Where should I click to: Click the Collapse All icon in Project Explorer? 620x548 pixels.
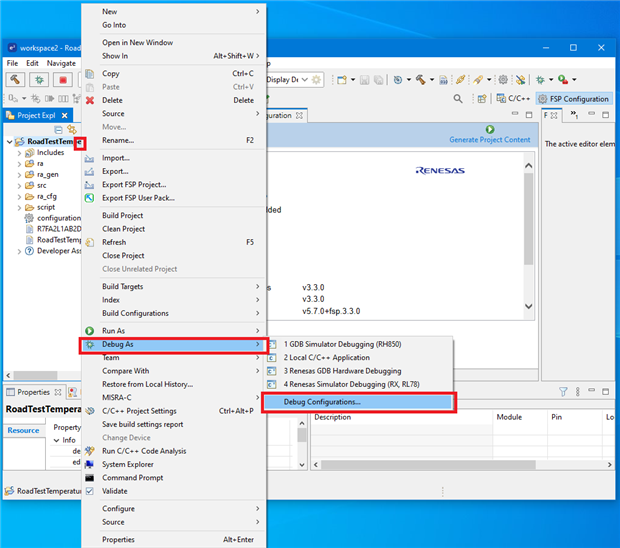coord(59,129)
